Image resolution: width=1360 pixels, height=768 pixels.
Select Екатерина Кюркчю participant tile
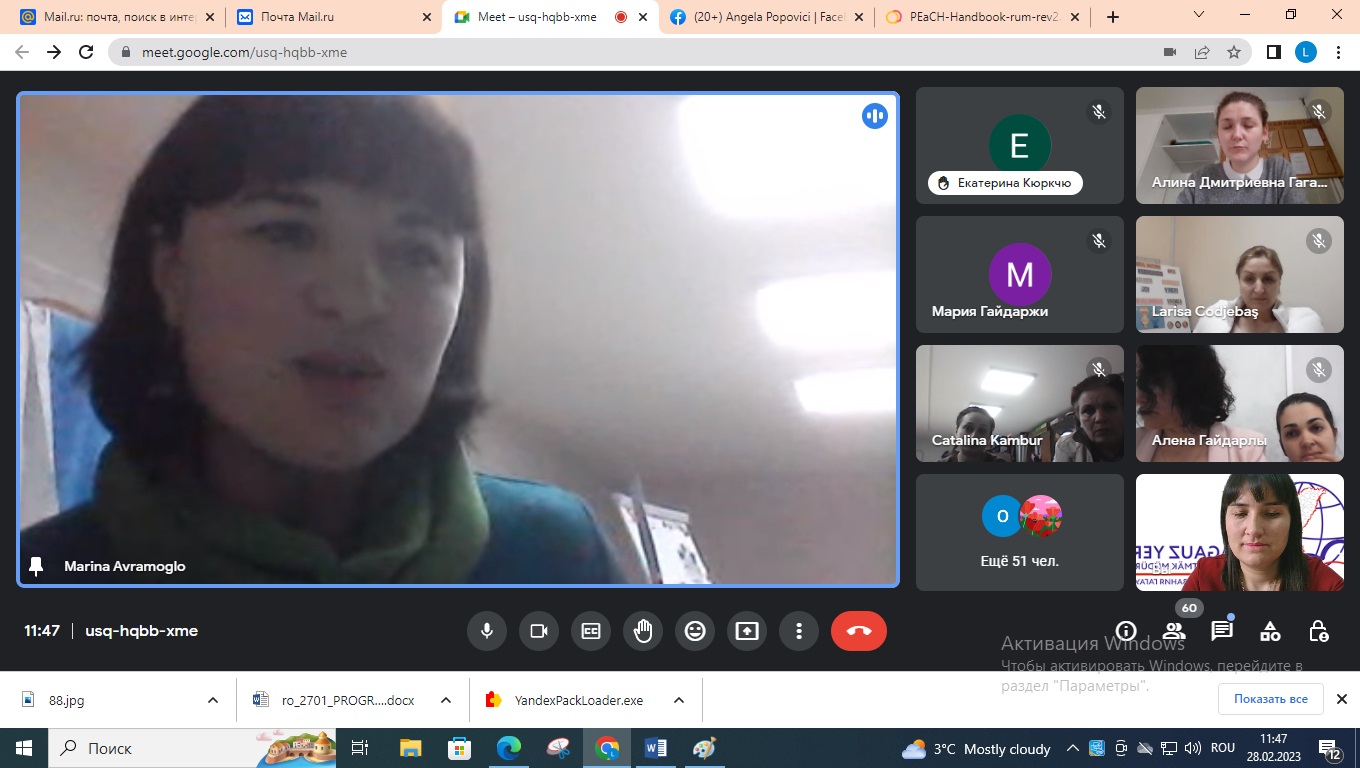coord(1020,146)
